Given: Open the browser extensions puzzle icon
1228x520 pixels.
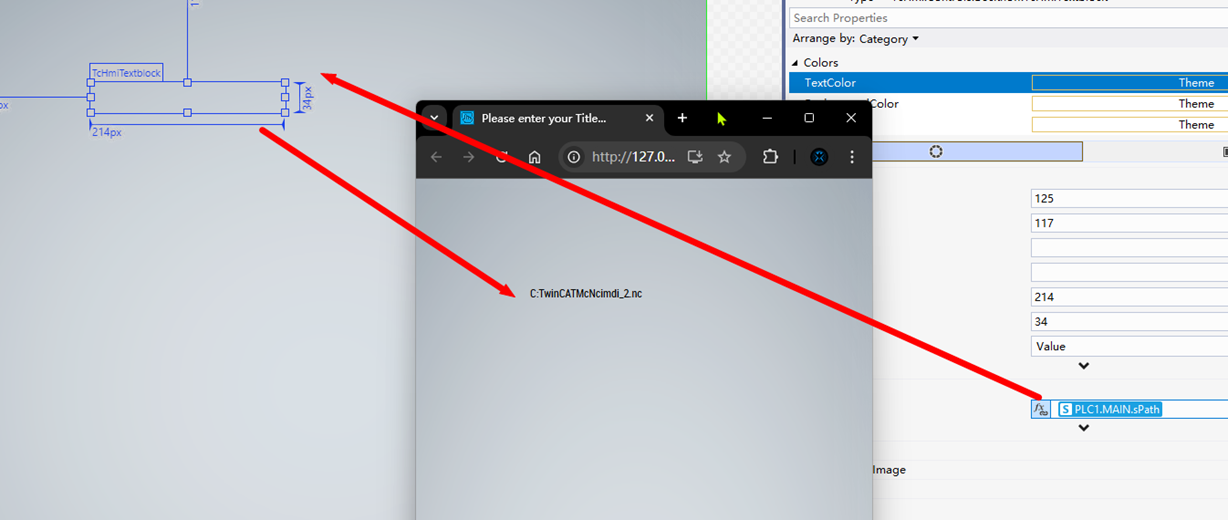Looking at the screenshot, I should coord(770,157).
